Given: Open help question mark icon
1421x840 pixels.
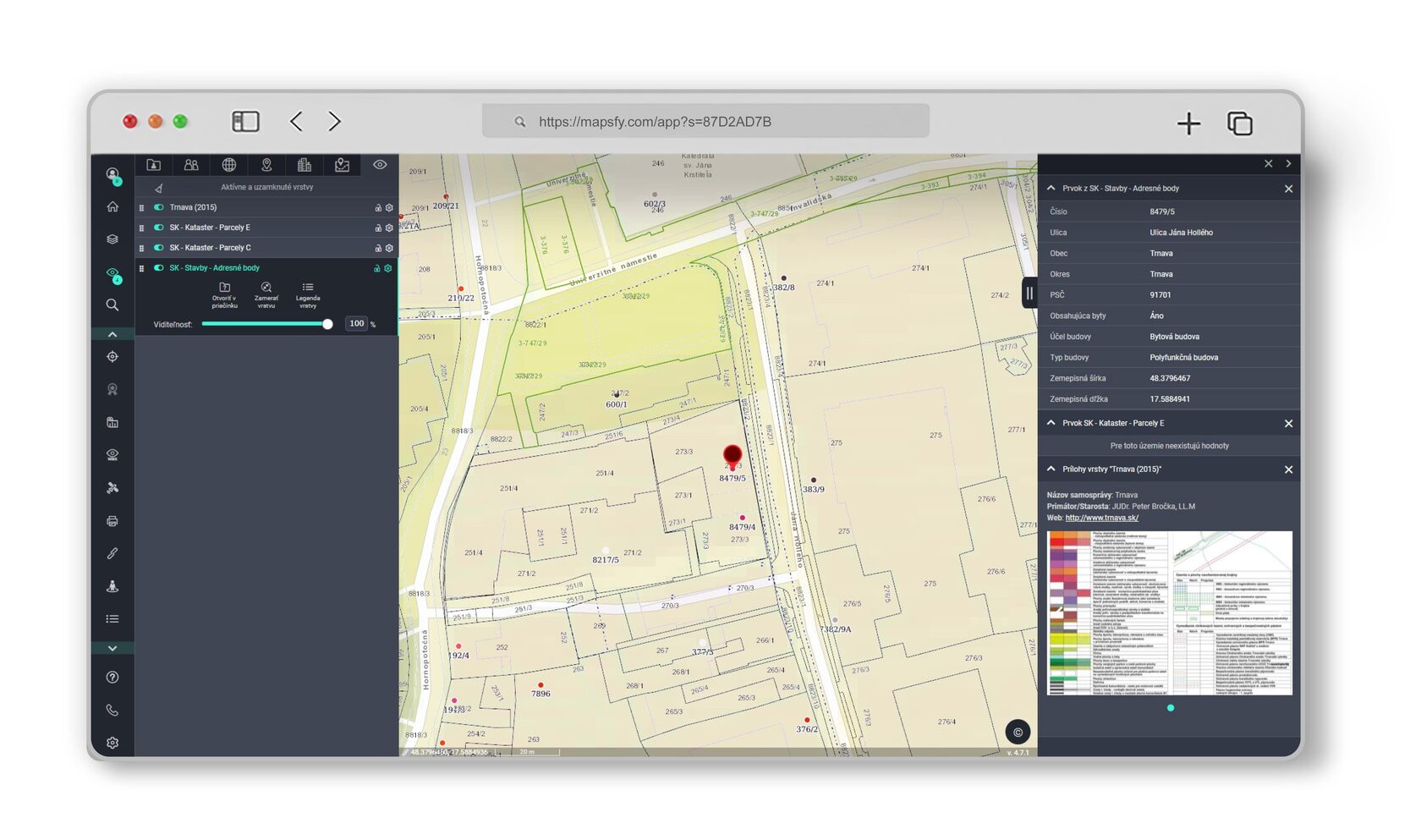Looking at the screenshot, I should pyautogui.click(x=112, y=678).
